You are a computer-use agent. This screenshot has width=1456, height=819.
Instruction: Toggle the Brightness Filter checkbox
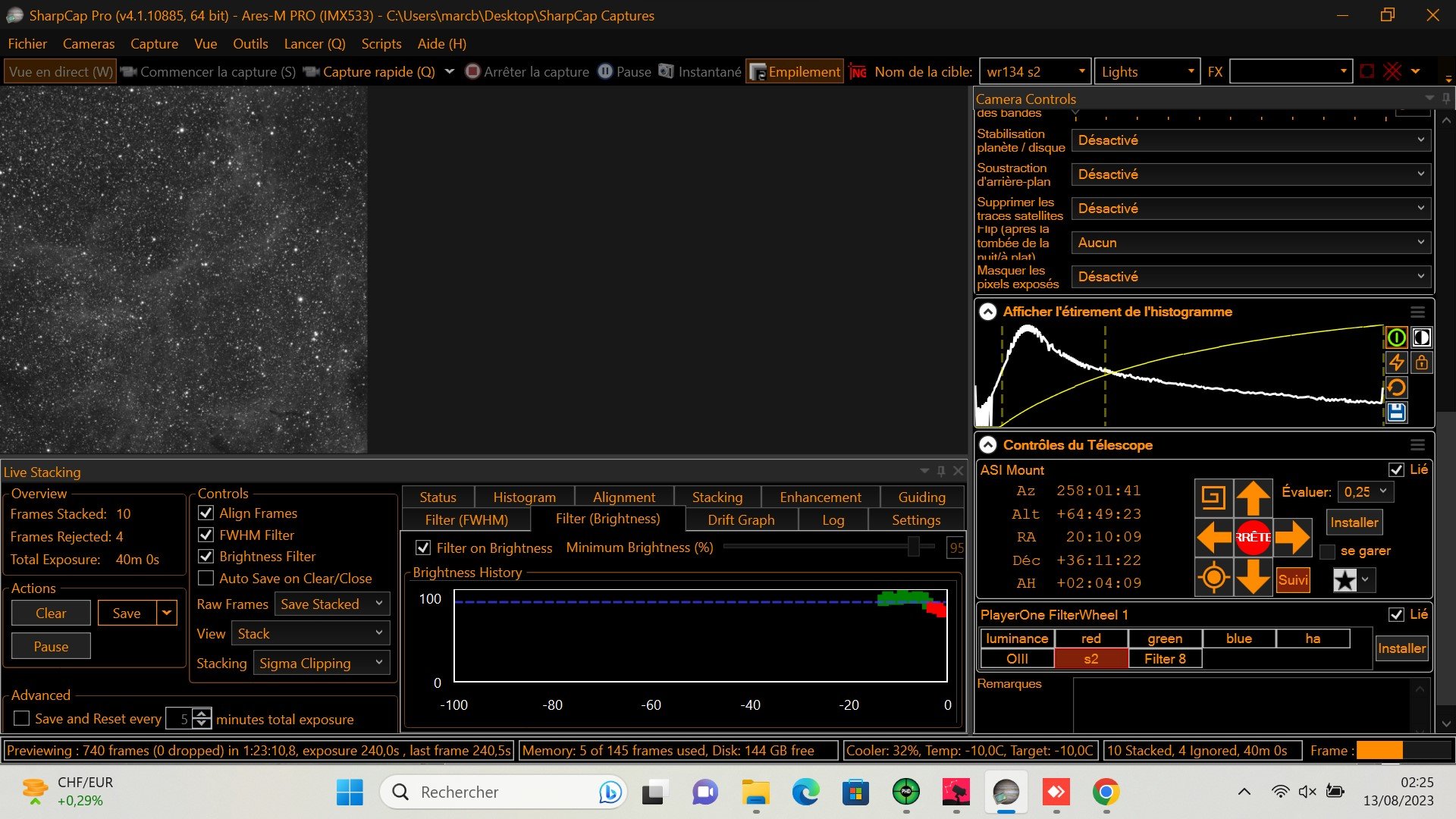(x=206, y=556)
